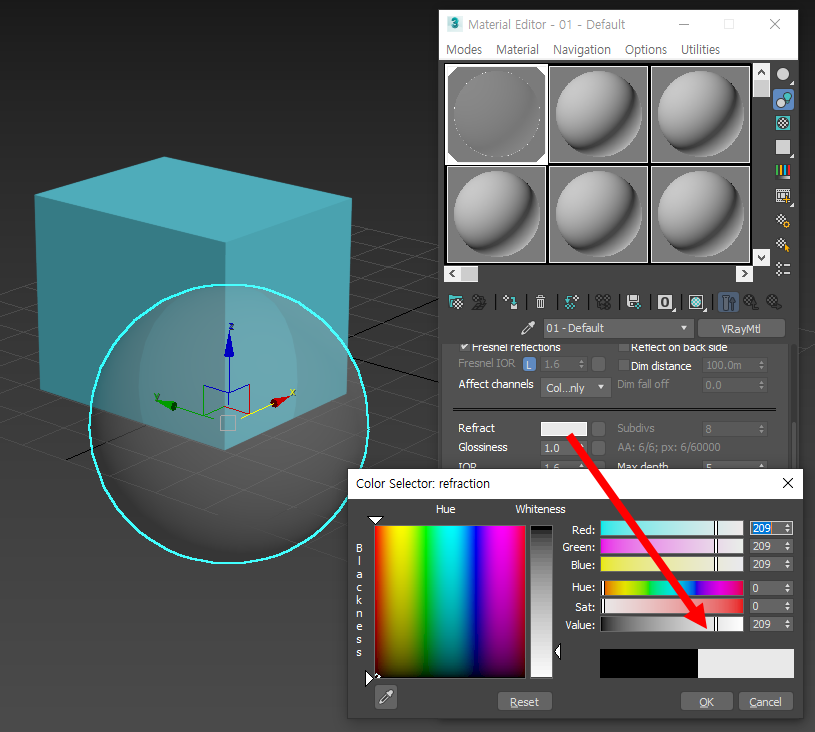Click Sat value spinner arrows
The width and height of the screenshot is (815, 732).
pos(788,606)
